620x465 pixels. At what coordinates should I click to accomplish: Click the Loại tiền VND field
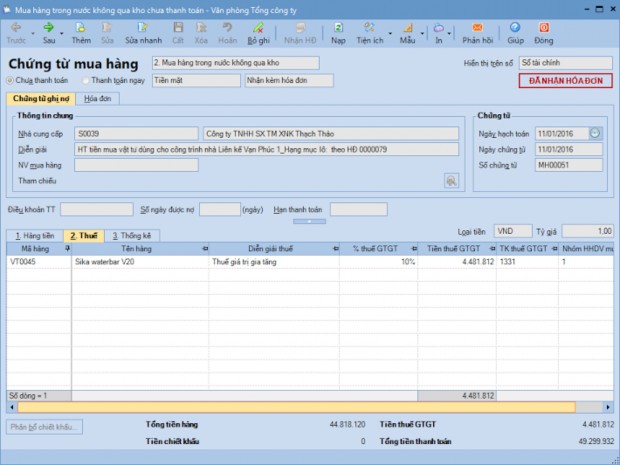point(513,231)
